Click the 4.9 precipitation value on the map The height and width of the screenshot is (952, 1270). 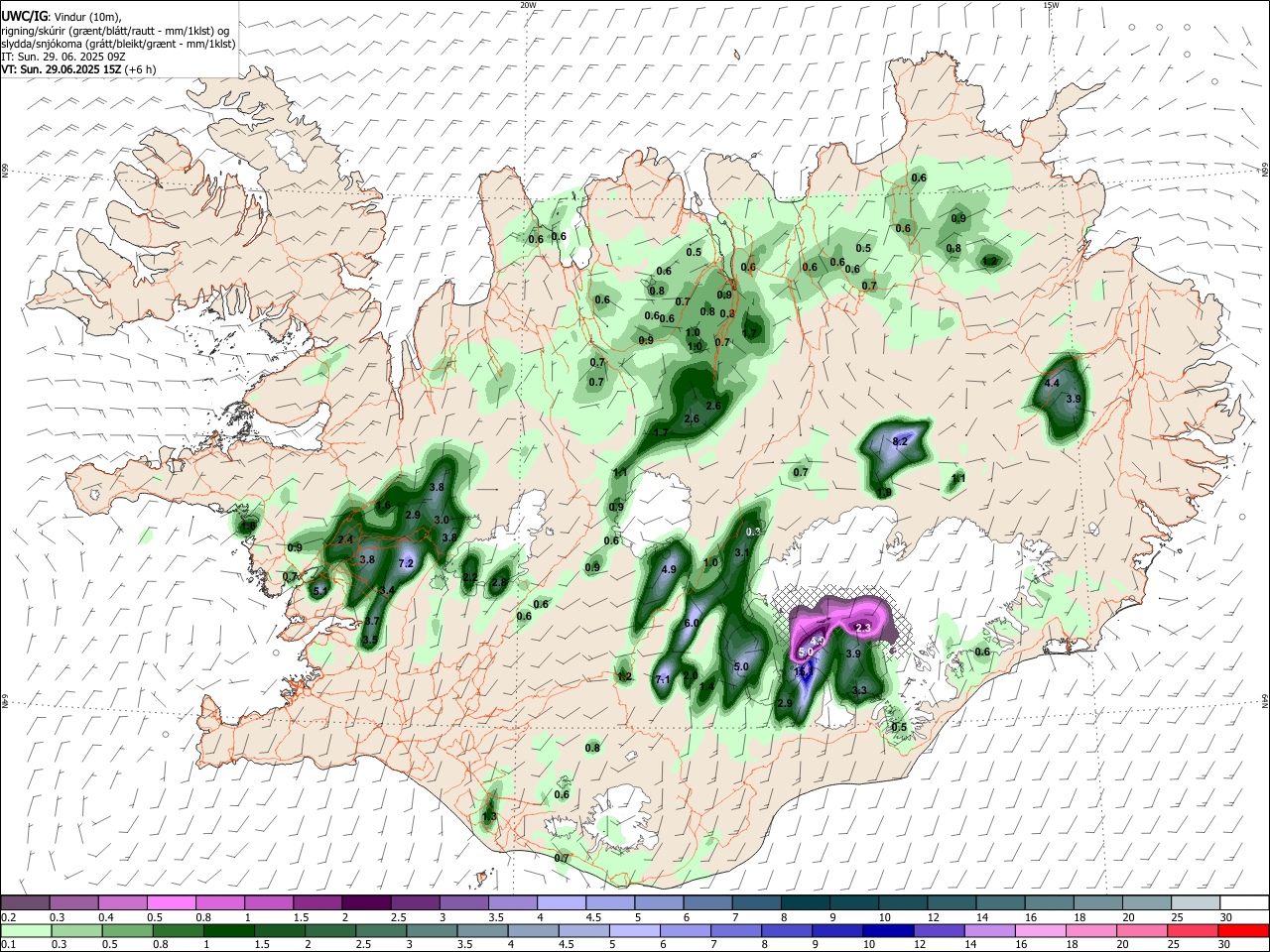click(x=669, y=570)
